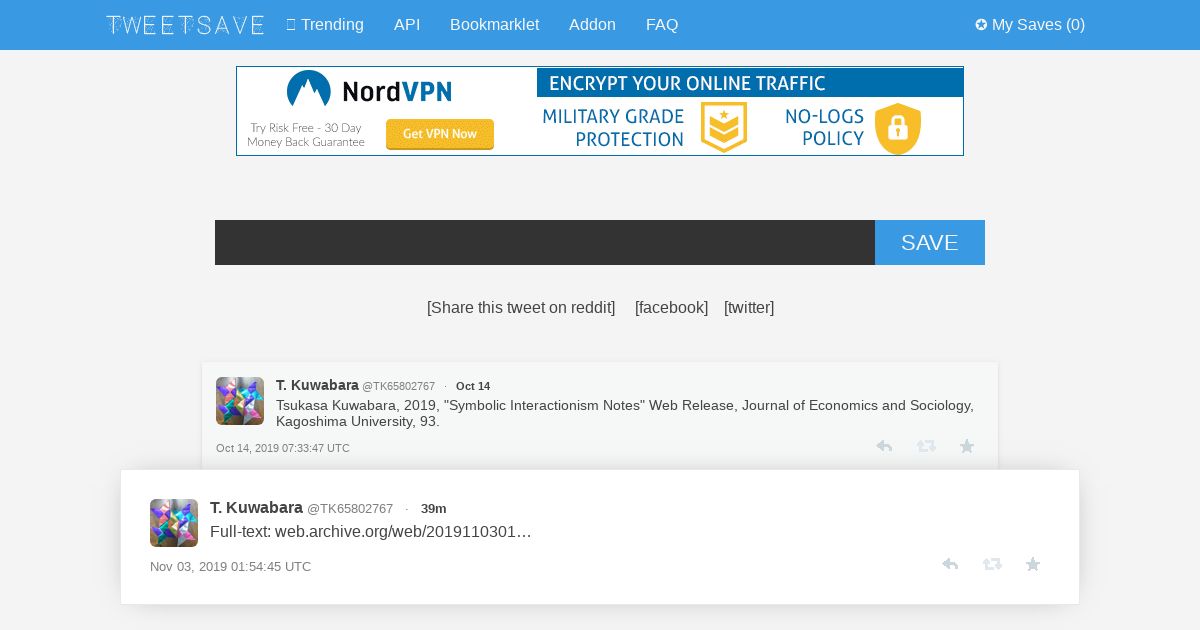
Task: Open the FAQ page
Action: pos(662,25)
